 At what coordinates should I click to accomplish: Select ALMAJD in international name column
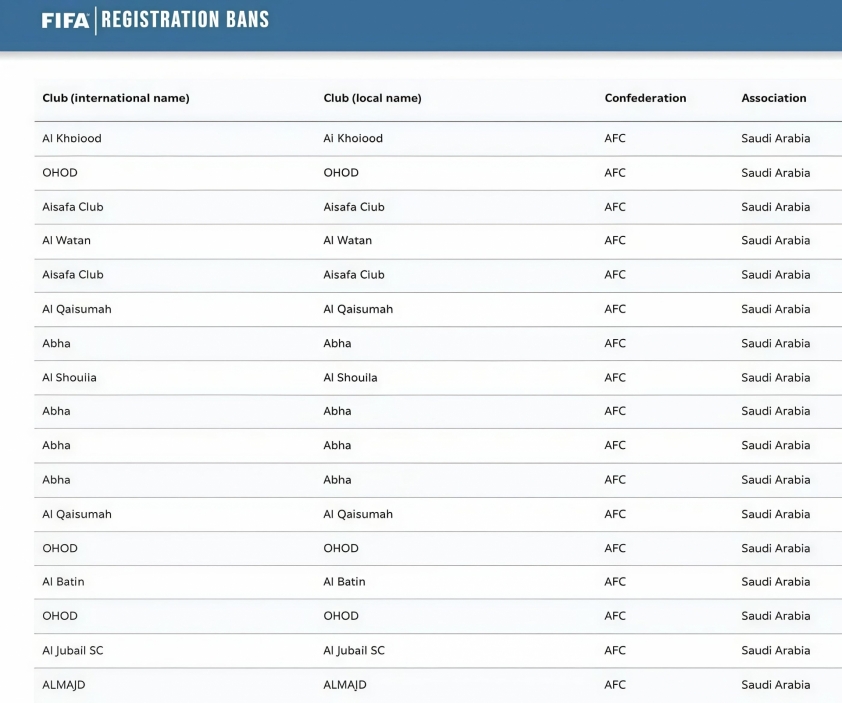click(64, 684)
